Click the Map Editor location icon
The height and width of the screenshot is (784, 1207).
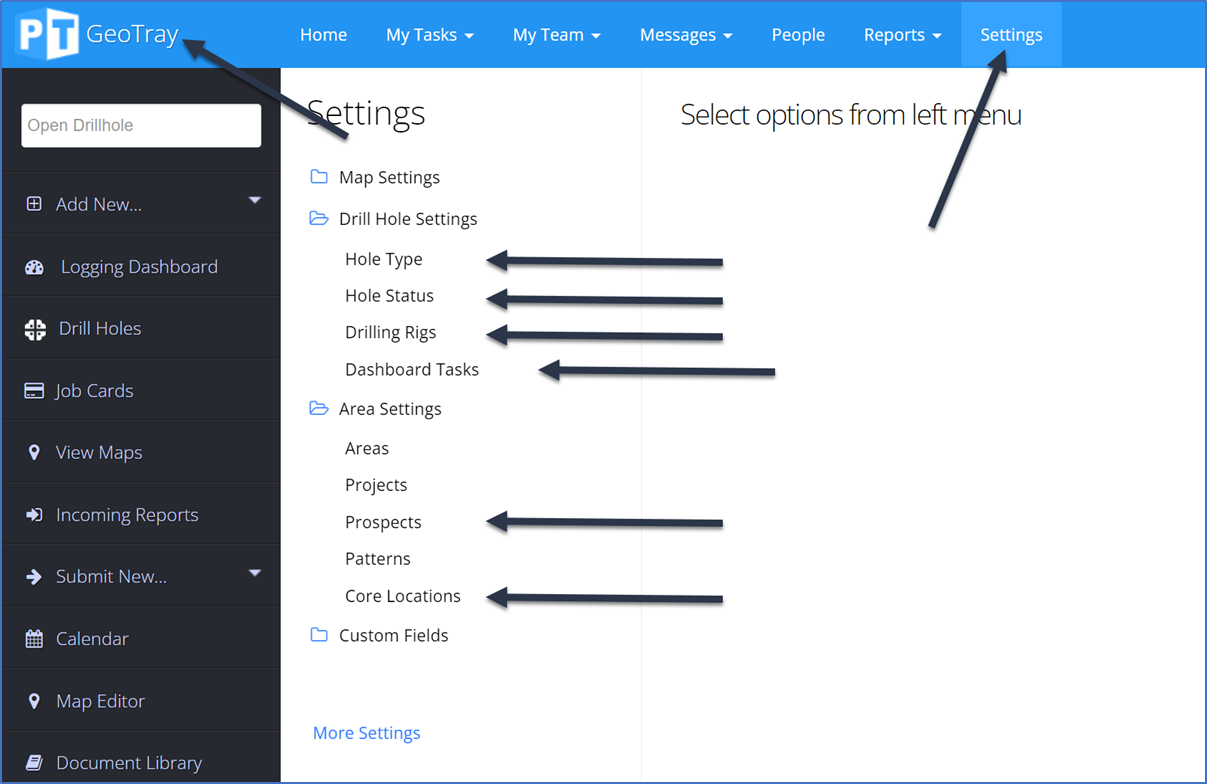point(33,700)
